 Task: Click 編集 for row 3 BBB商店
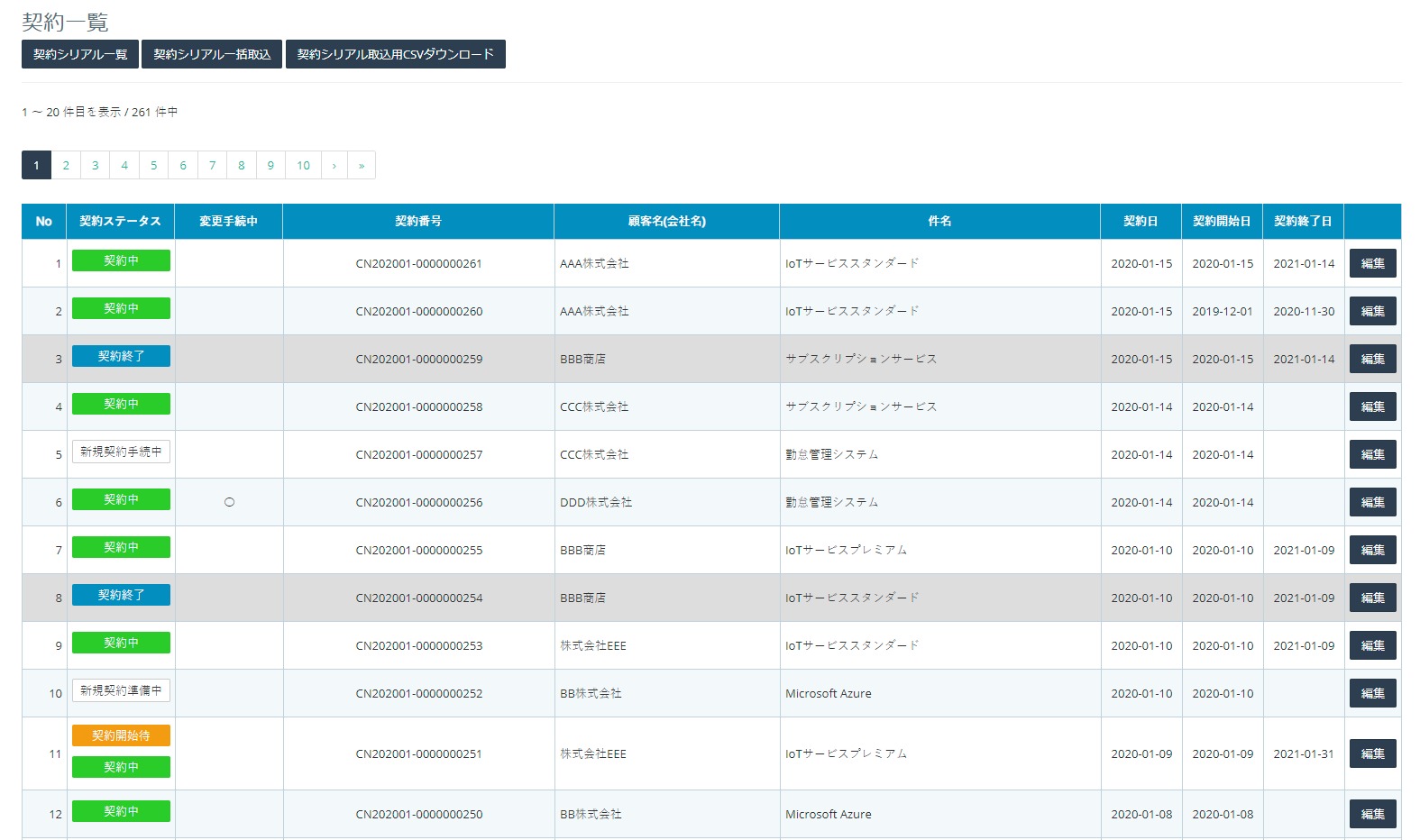click(x=1372, y=359)
